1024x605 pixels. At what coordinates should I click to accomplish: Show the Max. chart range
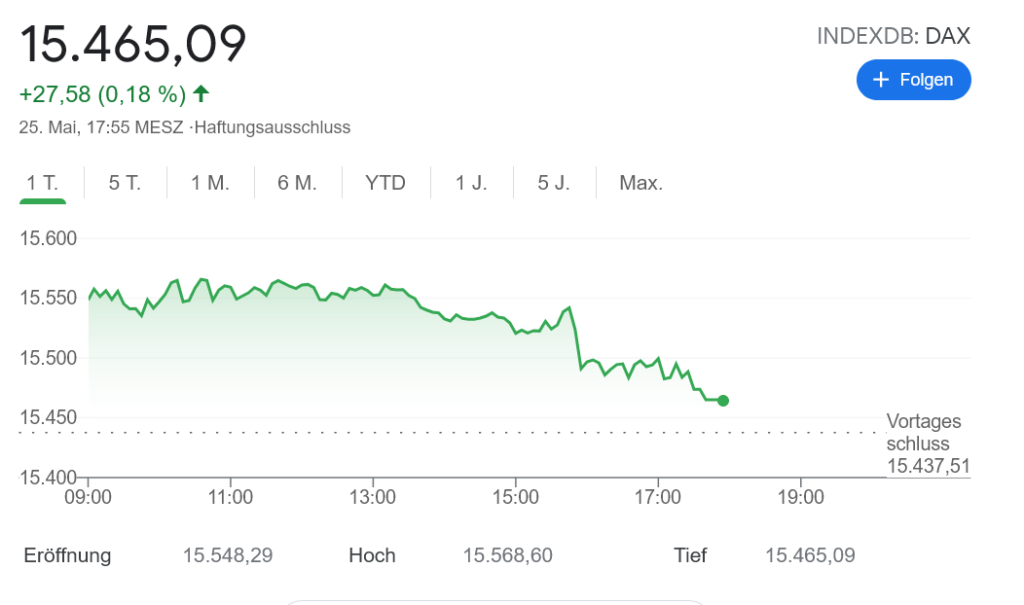click(641, 183)
